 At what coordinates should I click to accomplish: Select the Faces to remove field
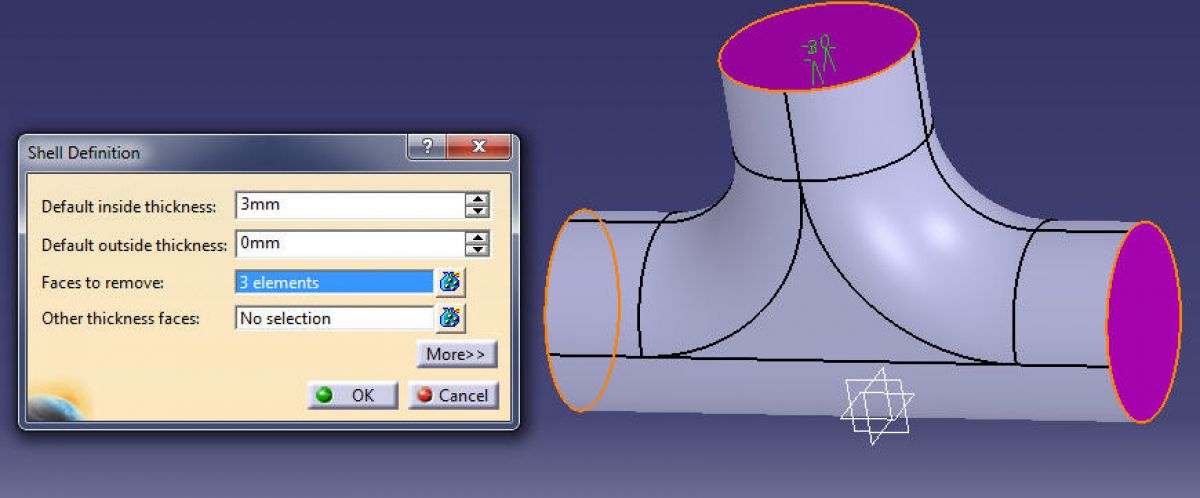tap(334, 282)
